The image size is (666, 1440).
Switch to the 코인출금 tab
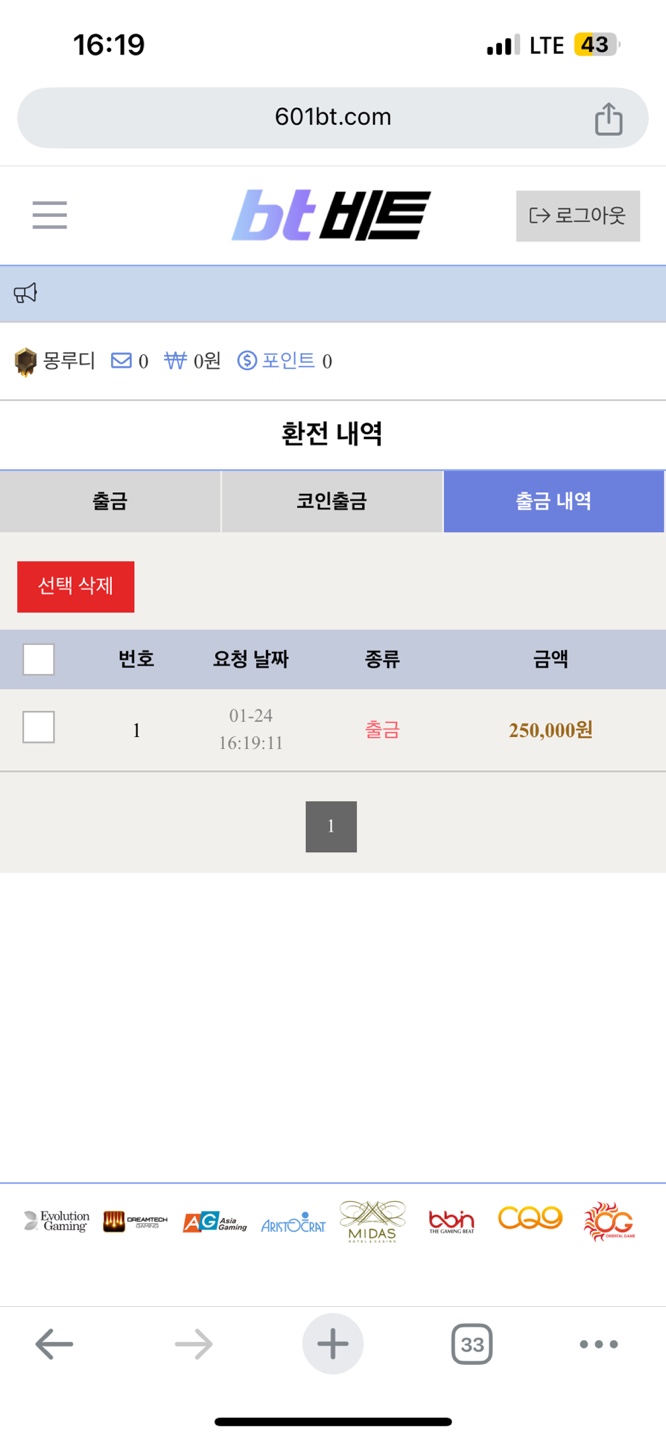click(332, 501)
